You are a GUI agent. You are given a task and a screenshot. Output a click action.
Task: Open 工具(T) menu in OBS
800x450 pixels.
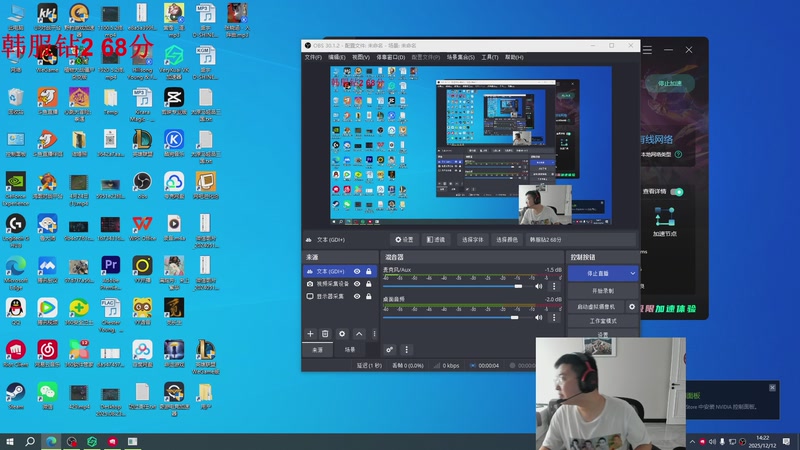click(x=490, y=57)
